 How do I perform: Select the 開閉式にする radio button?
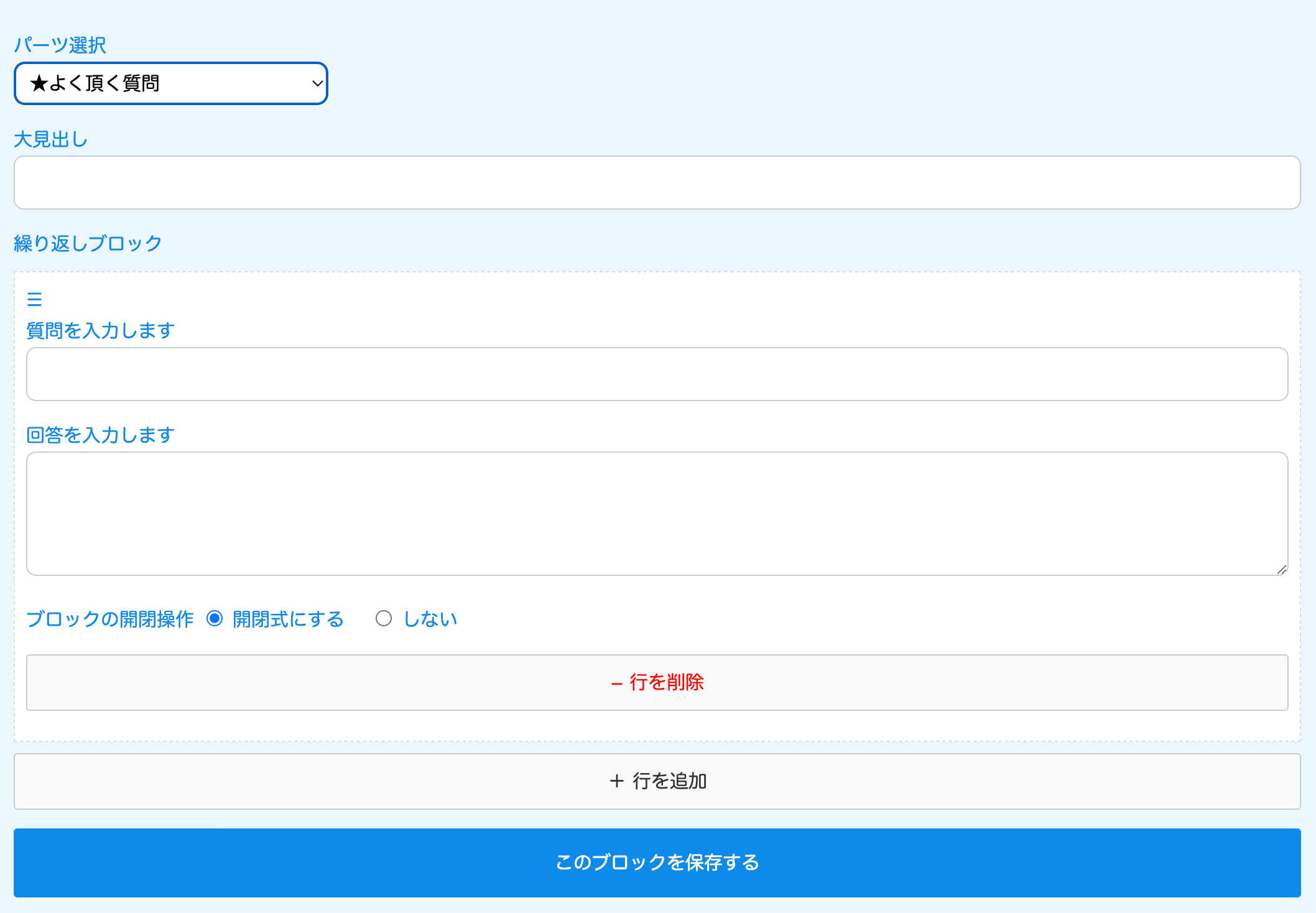(x=215, y=619)
